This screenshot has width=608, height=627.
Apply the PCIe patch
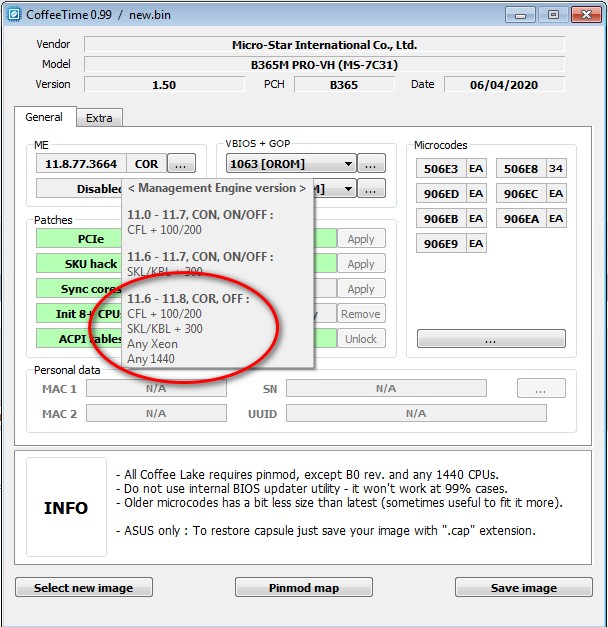tap(361, 239)
